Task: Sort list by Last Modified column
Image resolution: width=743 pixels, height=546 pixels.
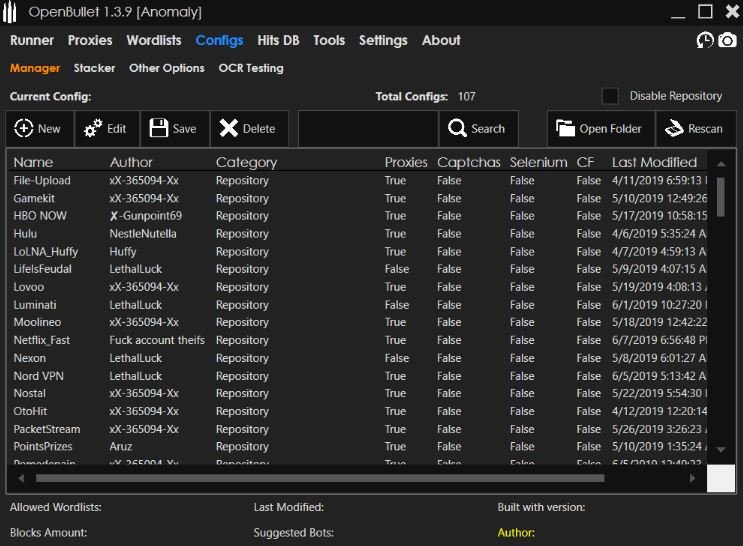Action: click(x=654, y=162)
